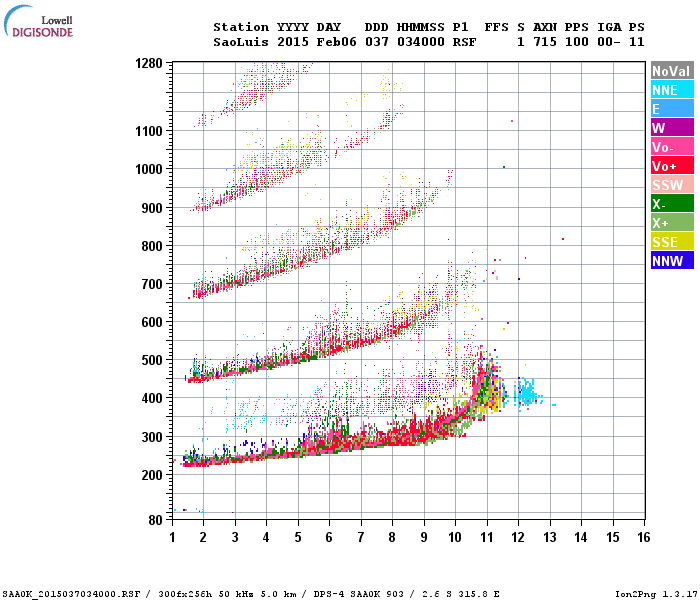
Task: Click y-axis label '600'
Action: (152, 322)
